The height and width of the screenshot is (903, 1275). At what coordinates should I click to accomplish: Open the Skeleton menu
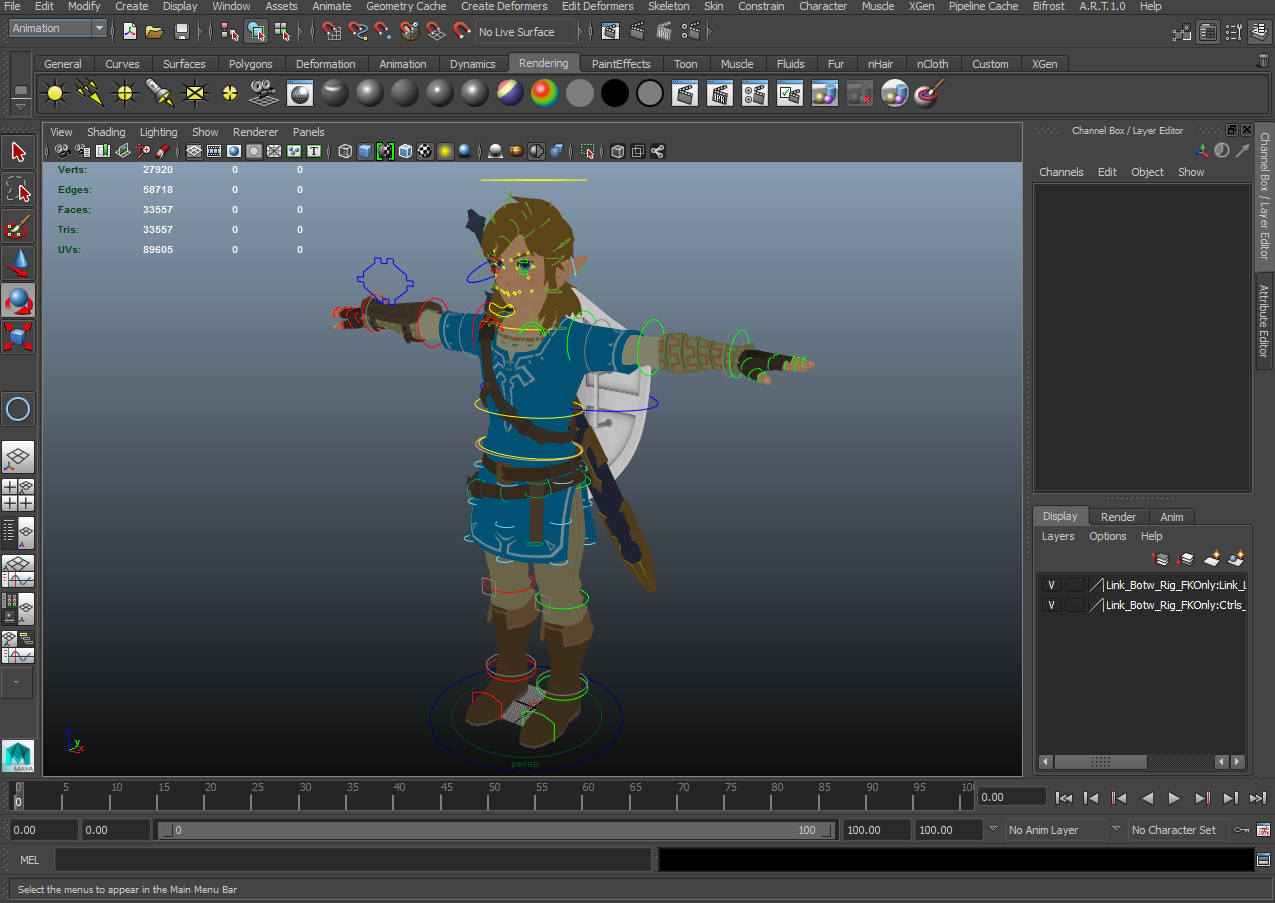pos(668,6)
